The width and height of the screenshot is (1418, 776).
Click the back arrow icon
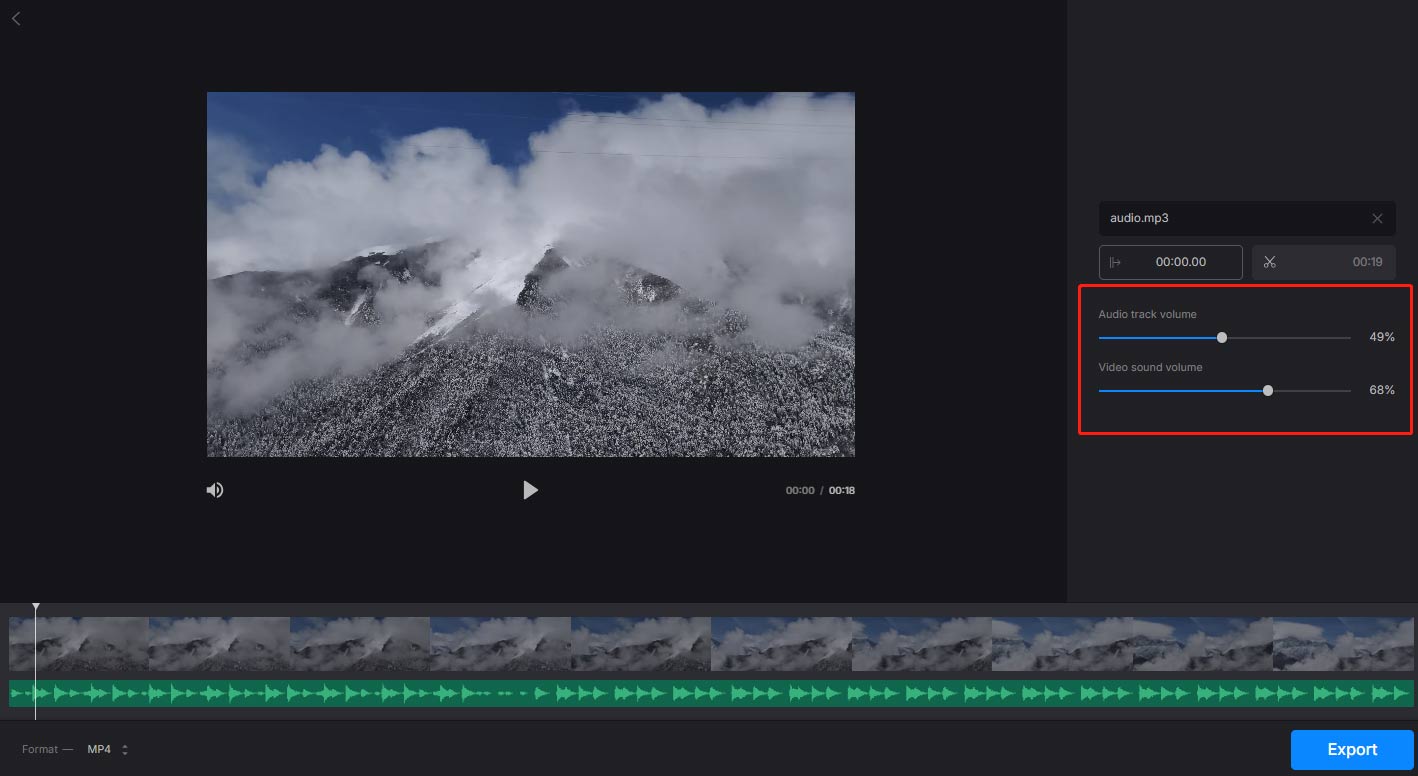coord(16,19)
